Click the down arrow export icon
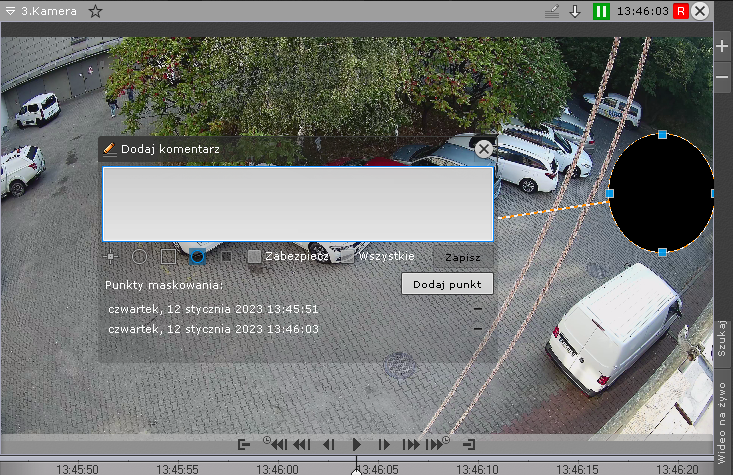Viewport: 733px width, 475px height. coord(575,12)
